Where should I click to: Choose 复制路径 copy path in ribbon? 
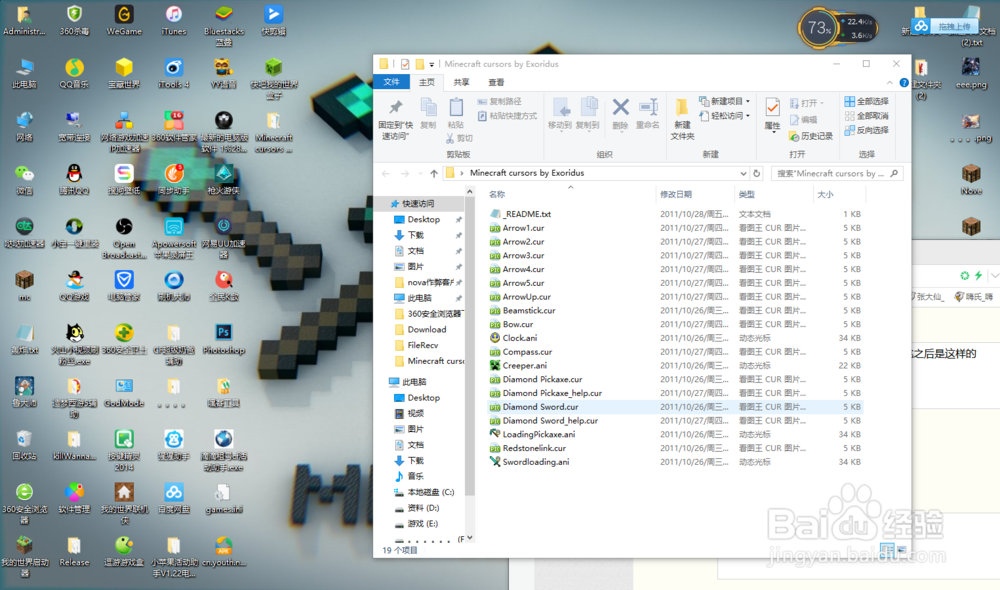coord(499,101)
